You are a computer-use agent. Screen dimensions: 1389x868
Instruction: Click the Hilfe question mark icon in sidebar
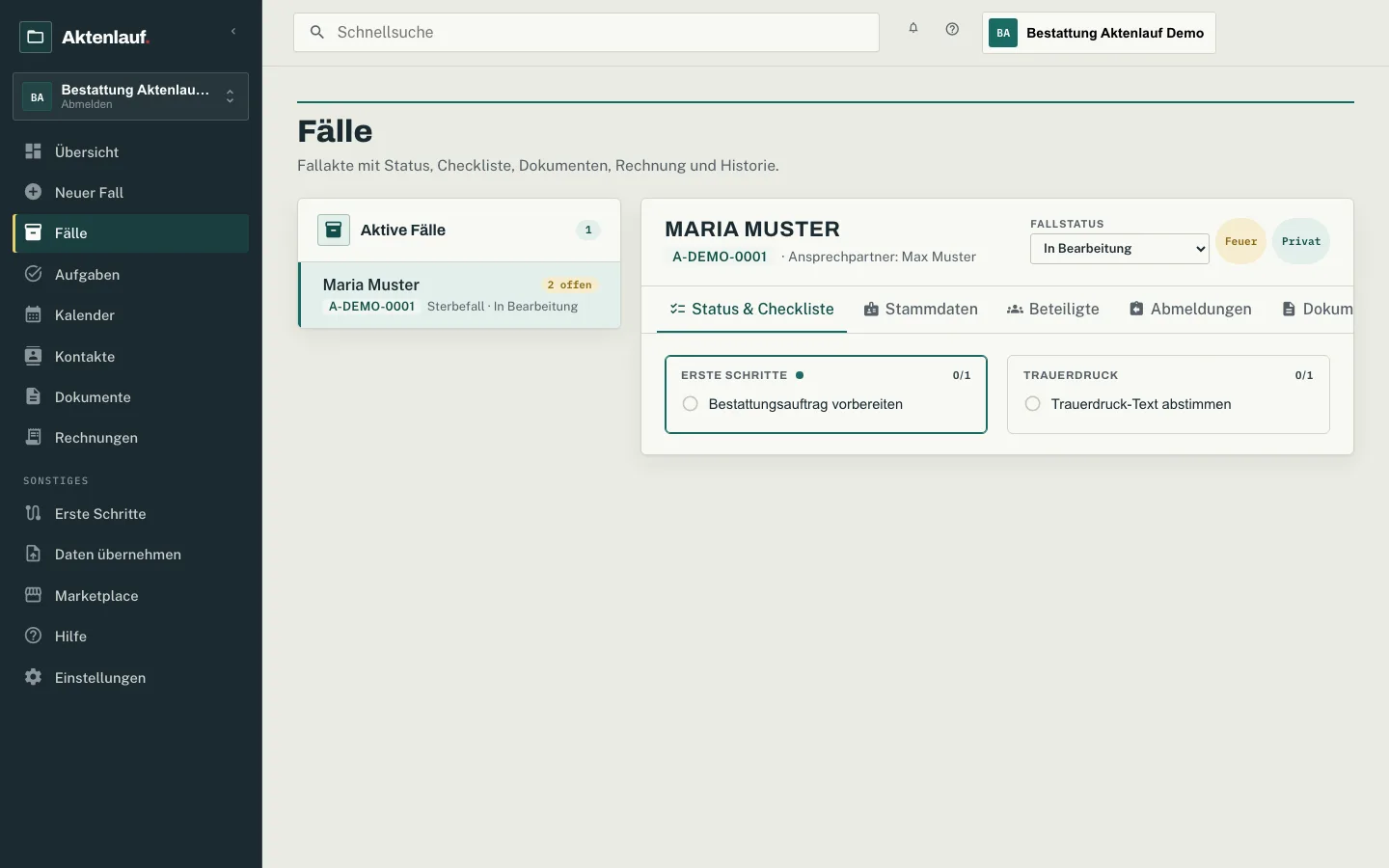coord(33,636)
